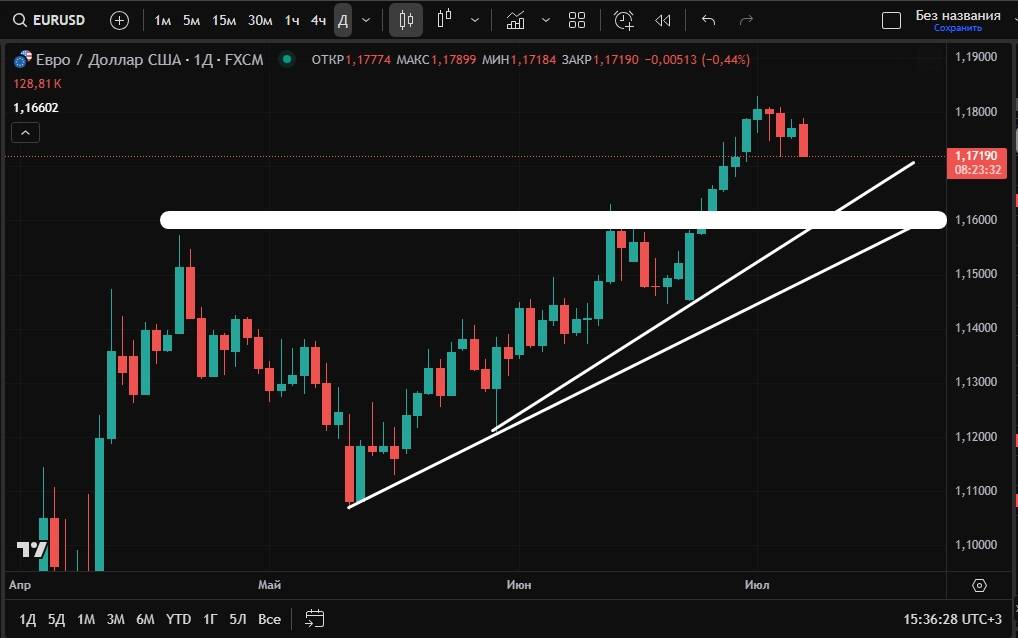The height and width of the screenshot is (638, 1018).
Task: Collapse the indicator legend with chevron button
Action: pyautogui.click(x=25, y=133)
